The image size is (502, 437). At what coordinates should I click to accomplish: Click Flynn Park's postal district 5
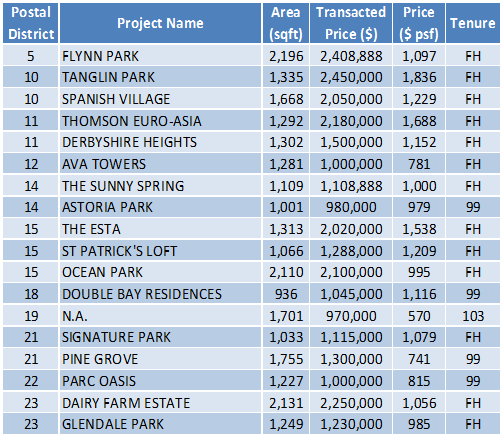click(x=31, y=56)
